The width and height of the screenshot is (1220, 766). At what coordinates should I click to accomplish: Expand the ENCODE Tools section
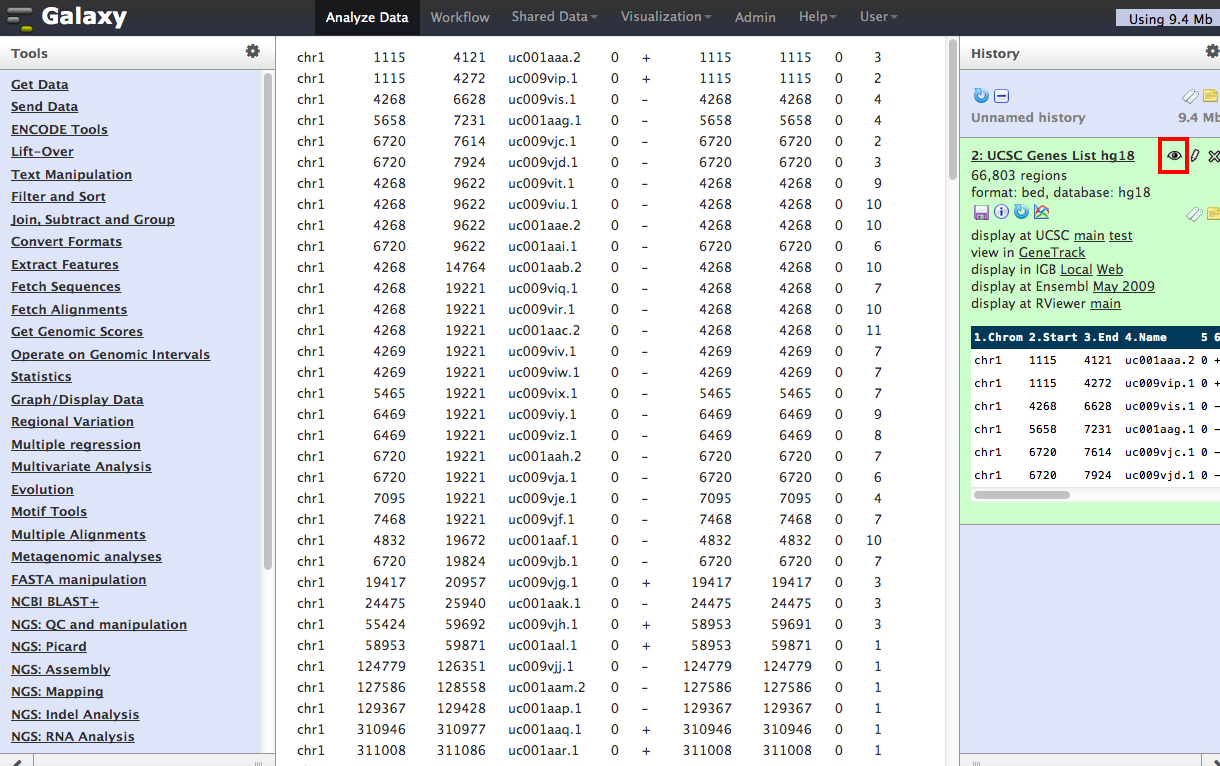point(59,130)
